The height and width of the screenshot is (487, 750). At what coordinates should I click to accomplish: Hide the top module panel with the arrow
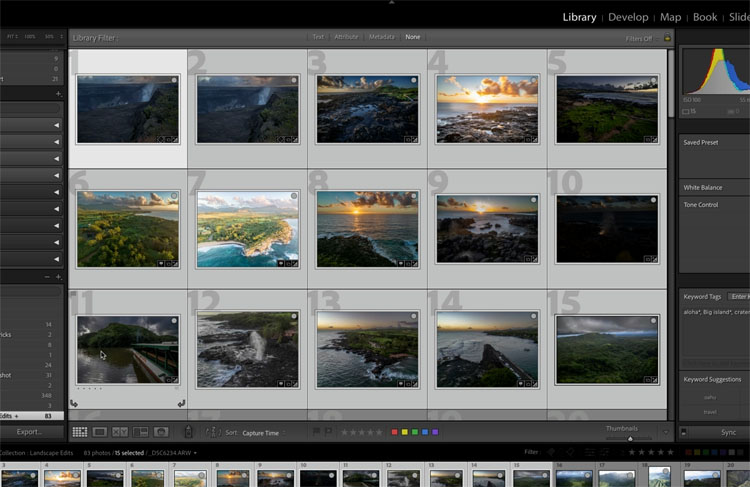click(392, 2)
